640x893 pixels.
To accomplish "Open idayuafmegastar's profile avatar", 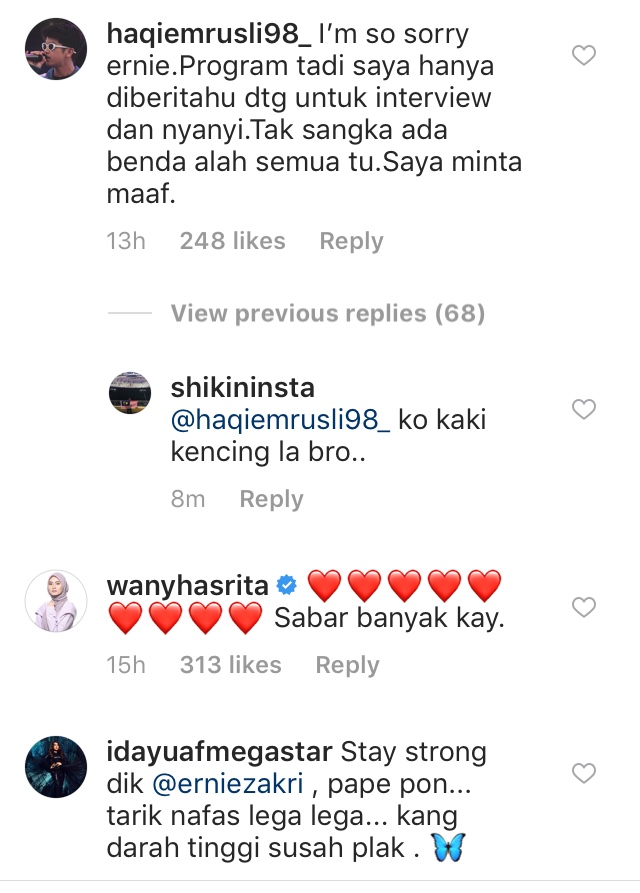I will 56,767.
